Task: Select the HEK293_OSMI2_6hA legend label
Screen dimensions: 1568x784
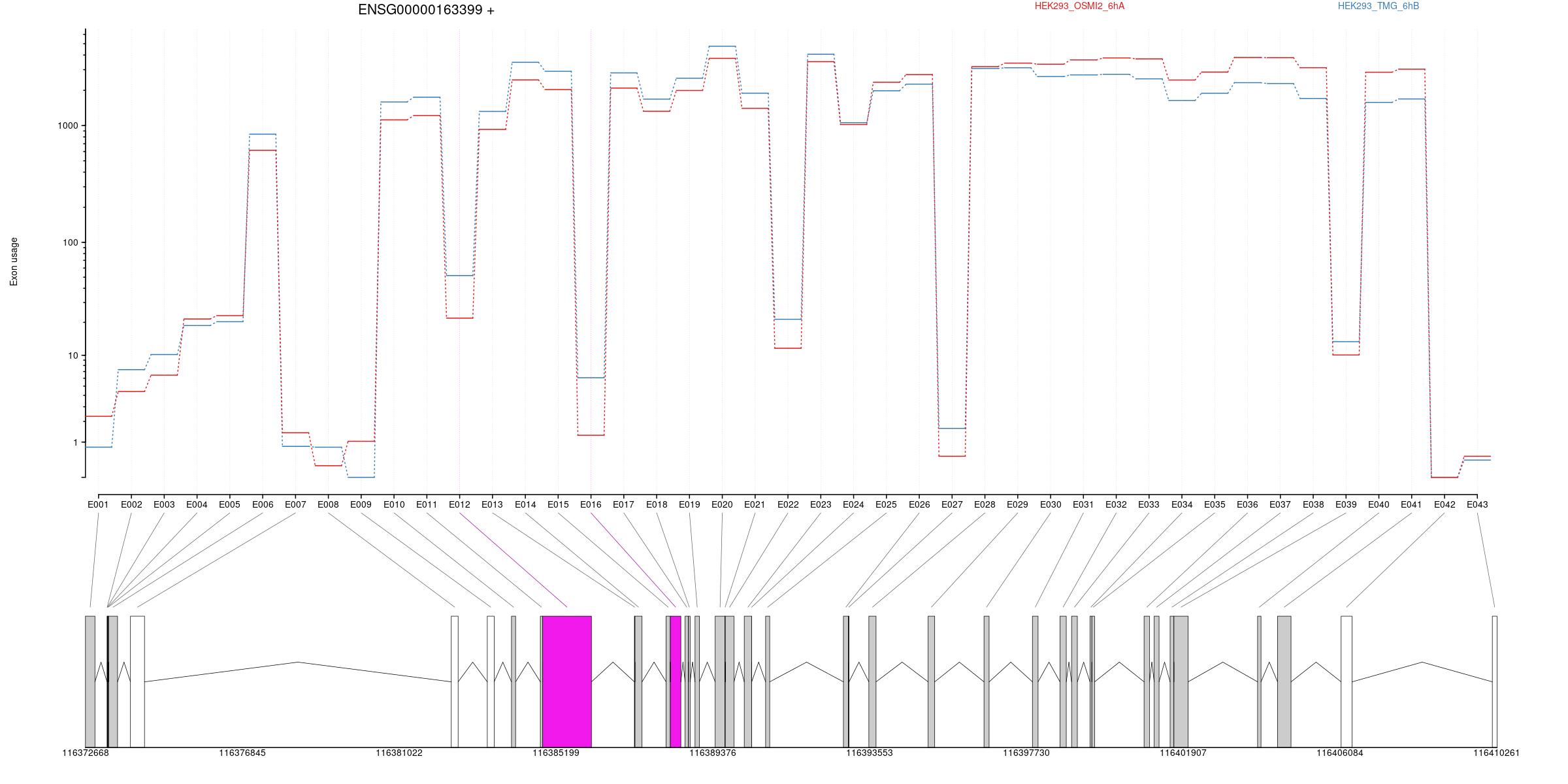Action: pos(1079,6)
